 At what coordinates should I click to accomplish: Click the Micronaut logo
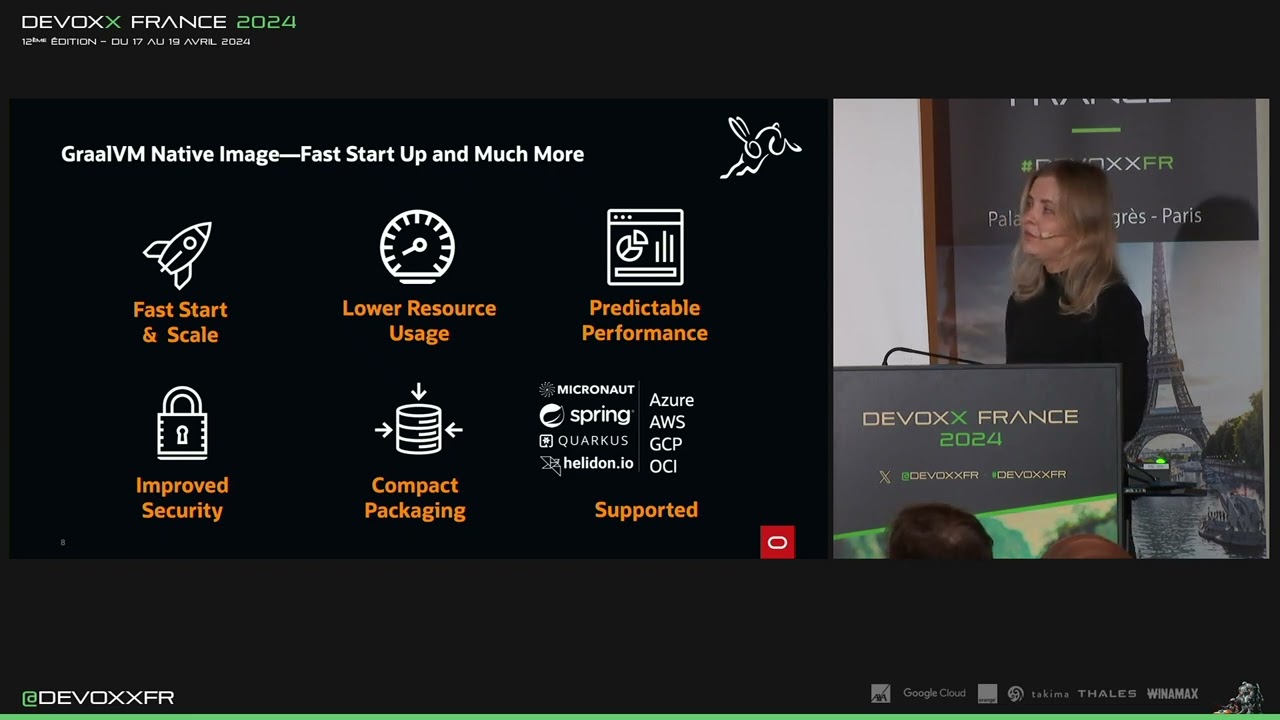[587, 389]
